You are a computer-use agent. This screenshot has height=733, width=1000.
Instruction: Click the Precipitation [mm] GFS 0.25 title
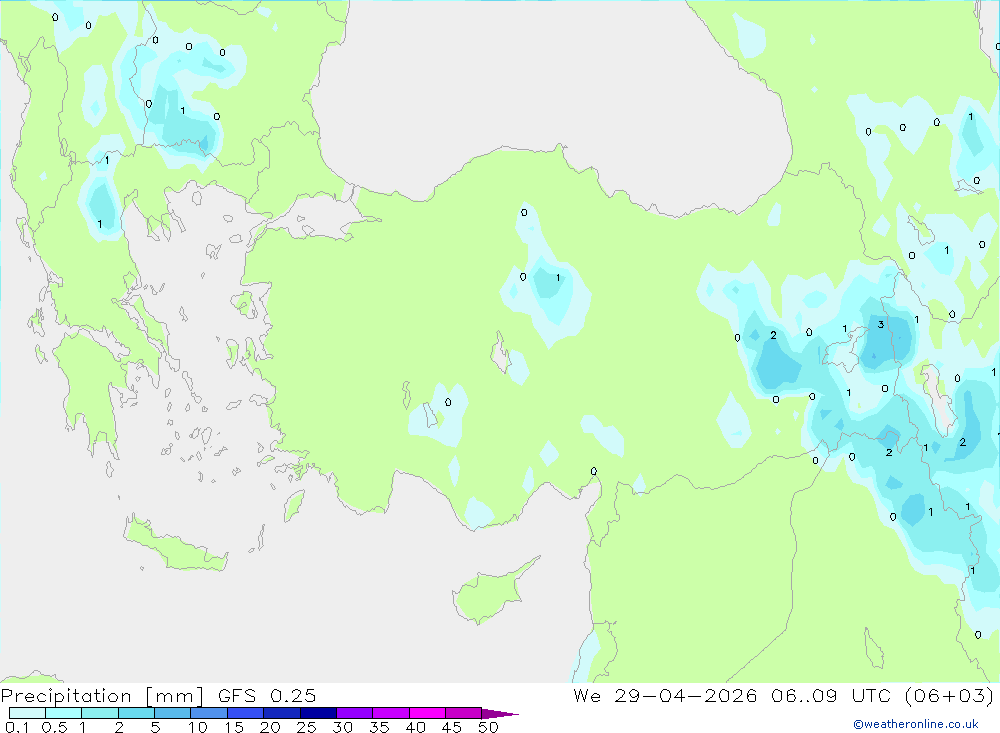tap(158, 695)
